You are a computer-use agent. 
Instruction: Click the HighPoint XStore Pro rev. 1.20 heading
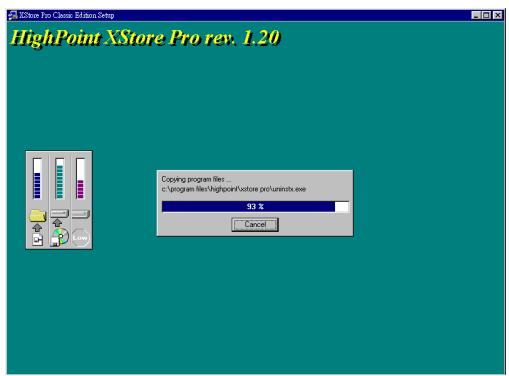(145, 37)
